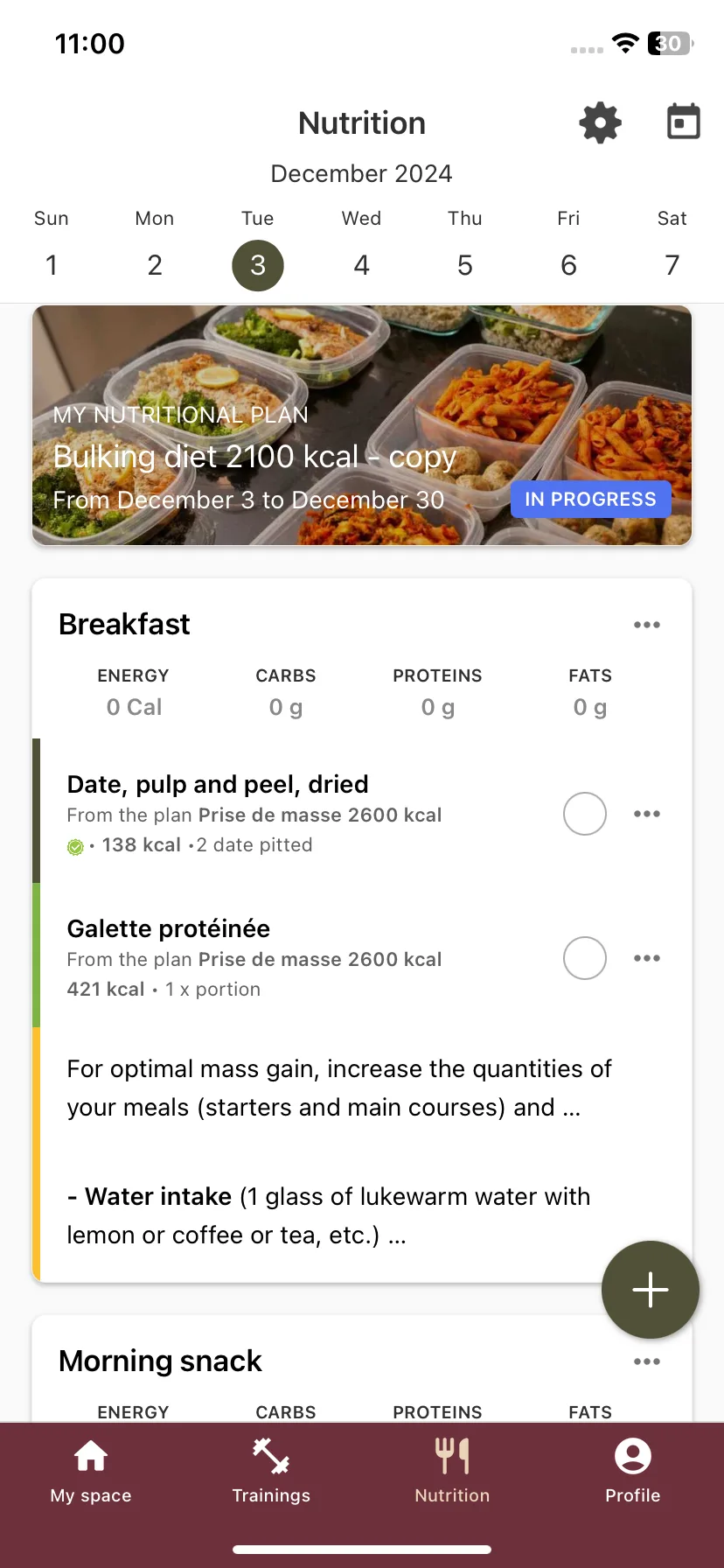The width and height of the screenshot is (724, 1568).
Task: Open options for Galette protéinée item
Action: click(647, 958)
